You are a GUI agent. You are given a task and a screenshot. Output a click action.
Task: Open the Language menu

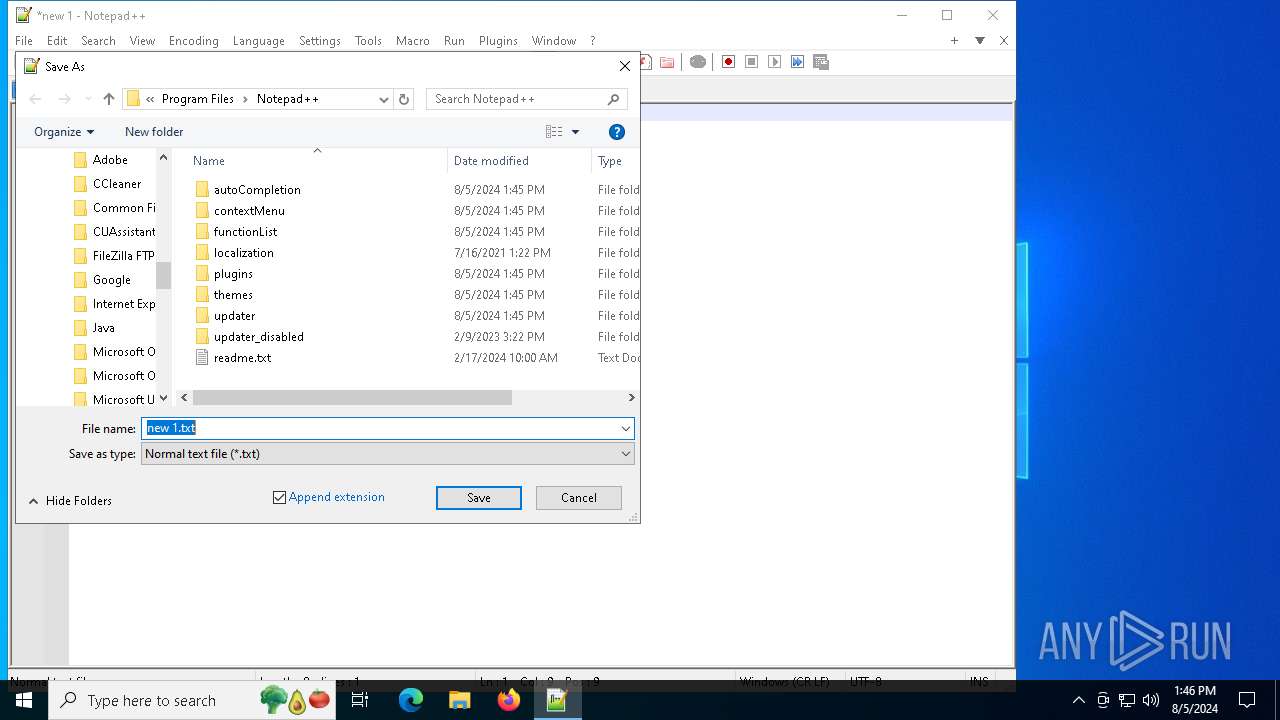tap(259, 41)
